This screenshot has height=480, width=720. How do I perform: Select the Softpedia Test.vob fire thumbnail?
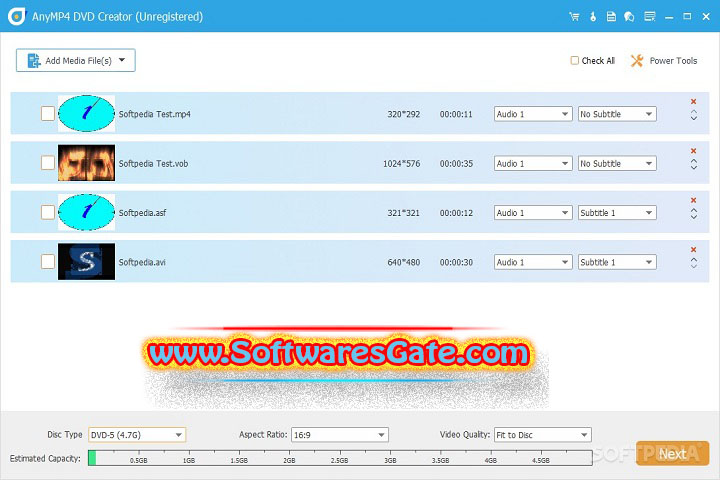click(x=86, y=163)
